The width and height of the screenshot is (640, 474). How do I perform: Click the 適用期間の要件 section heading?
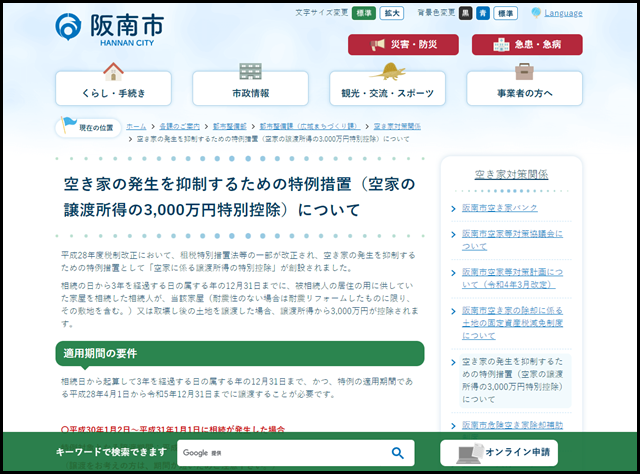(x=240, y=354)
